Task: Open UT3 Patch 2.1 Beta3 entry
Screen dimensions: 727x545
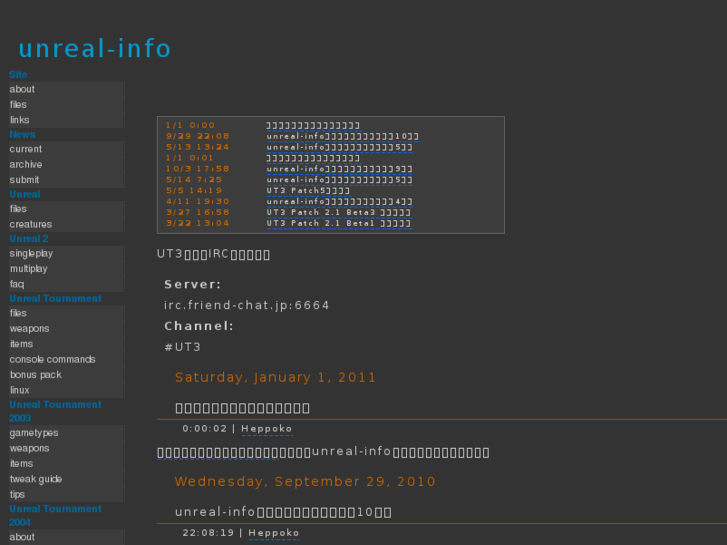Action: [x=338, y=212]
